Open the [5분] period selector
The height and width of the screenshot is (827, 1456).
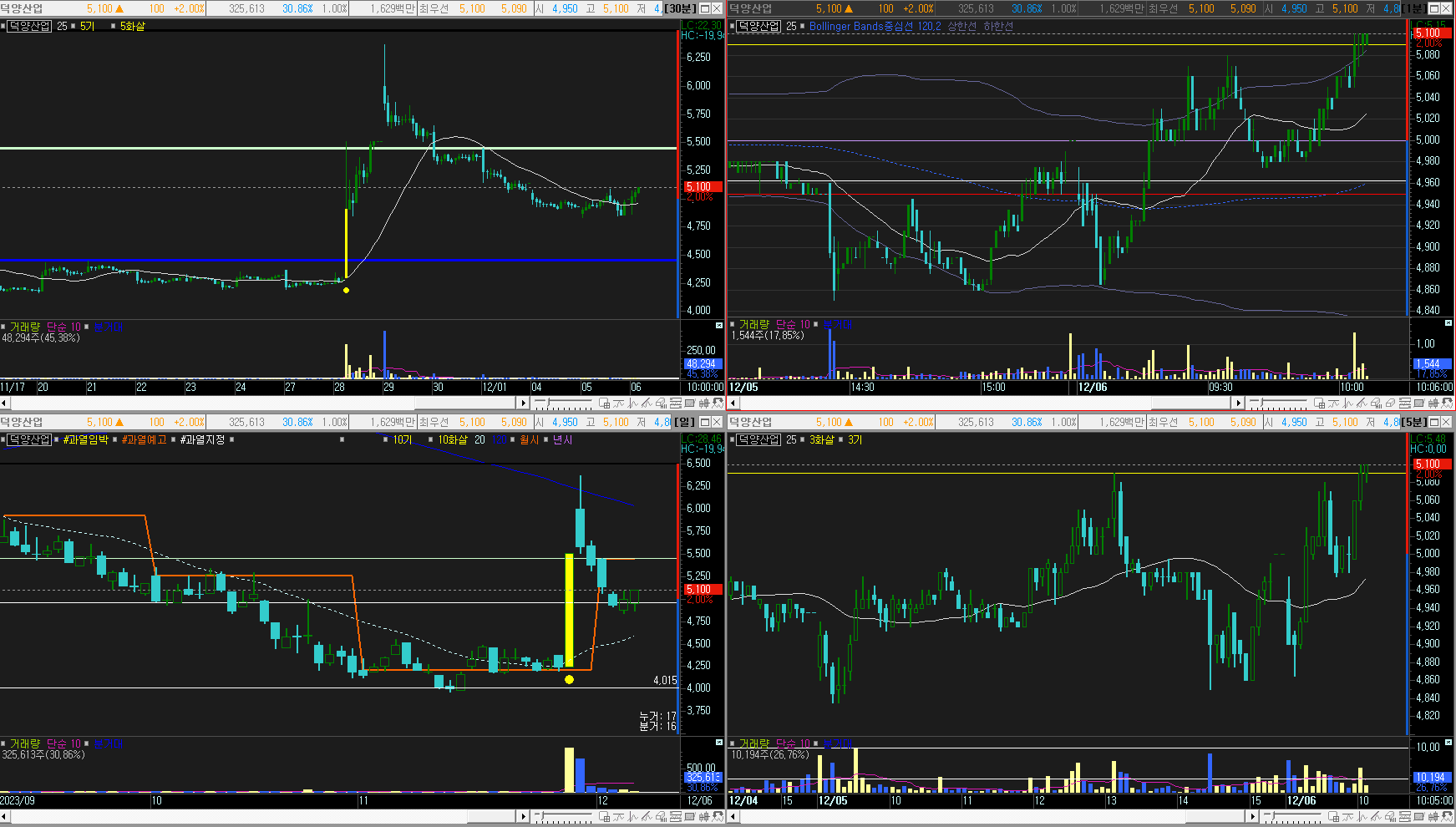(x=1413, y=422)
